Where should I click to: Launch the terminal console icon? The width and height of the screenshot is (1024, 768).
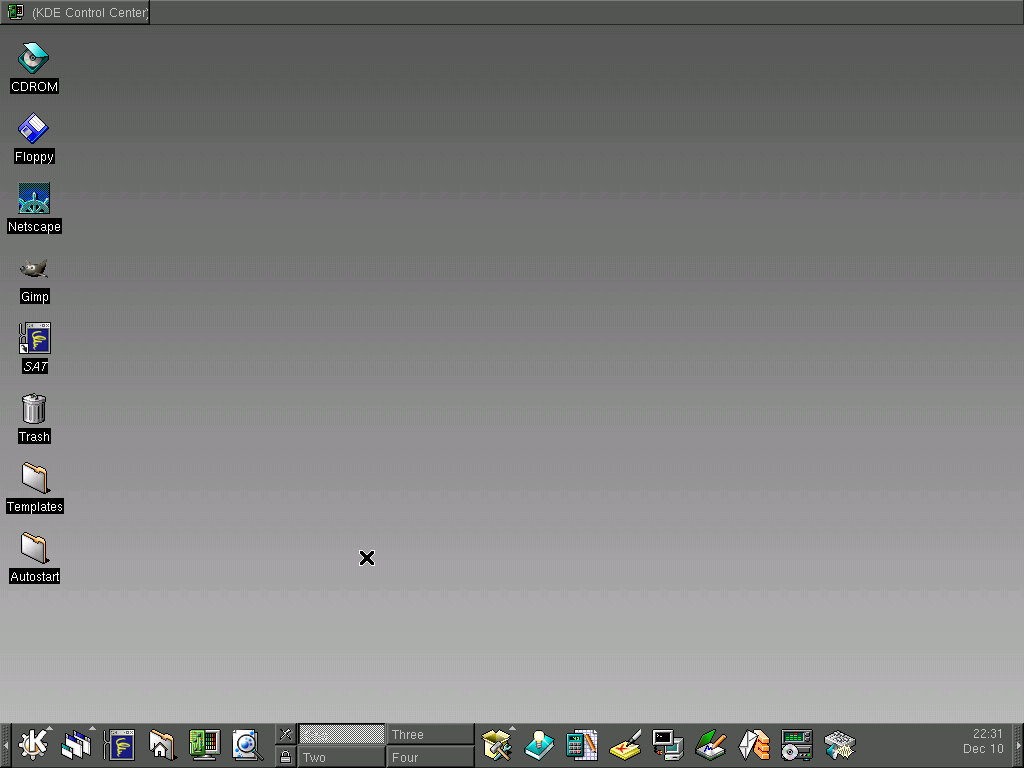(x=667, y=745)
